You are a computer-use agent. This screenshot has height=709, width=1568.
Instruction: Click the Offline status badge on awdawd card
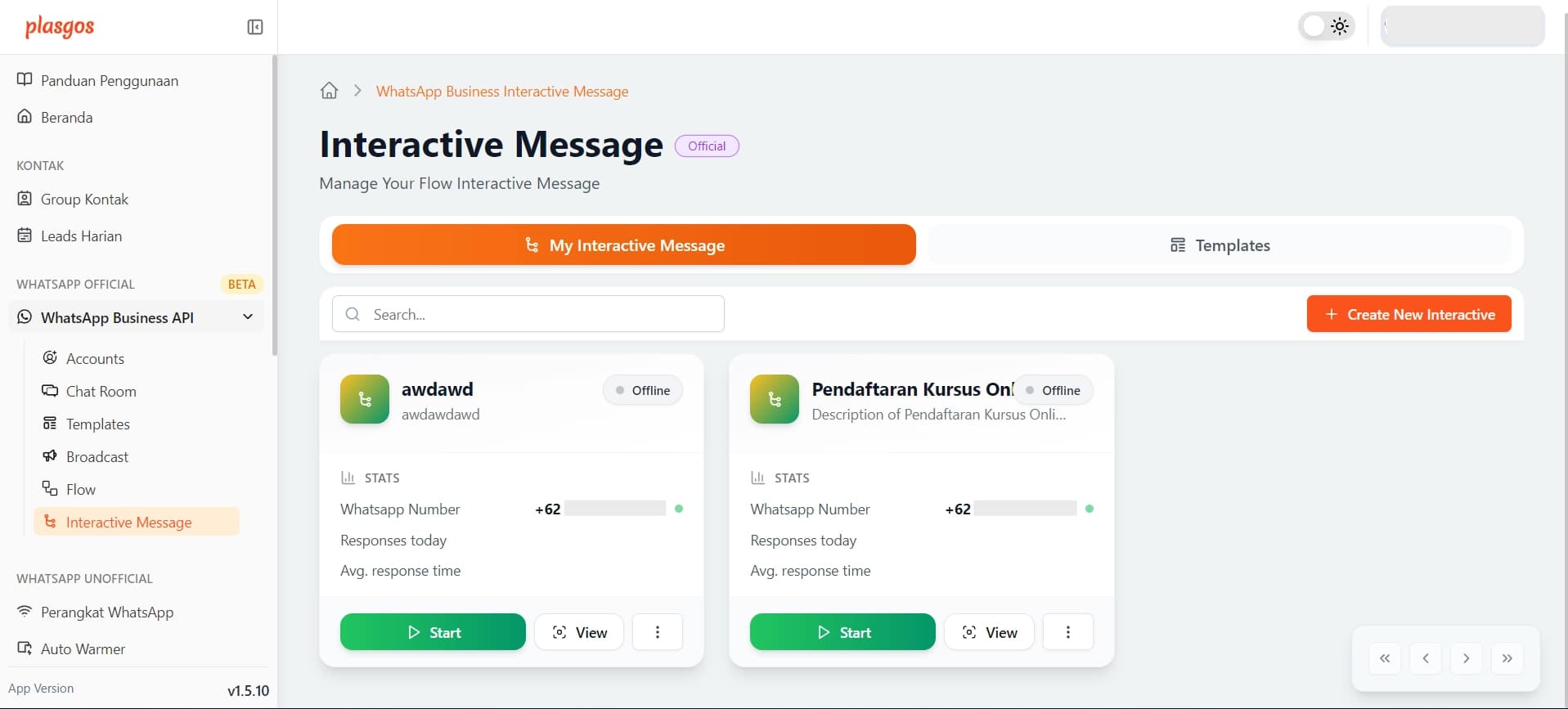(642, 390)
